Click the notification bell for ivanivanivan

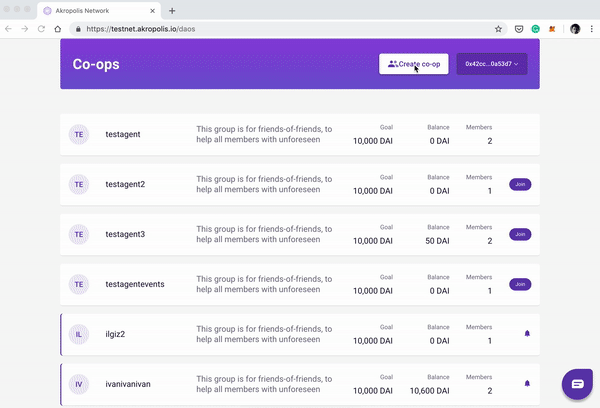(x=527, y=384)
